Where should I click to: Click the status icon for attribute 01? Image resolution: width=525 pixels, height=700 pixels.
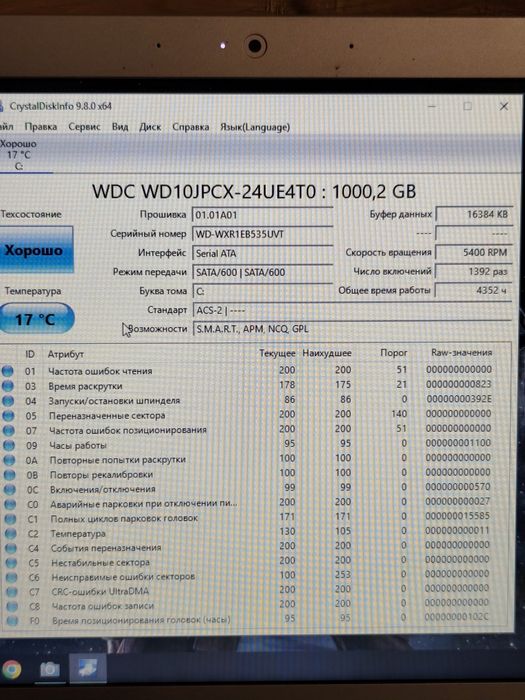8,371
